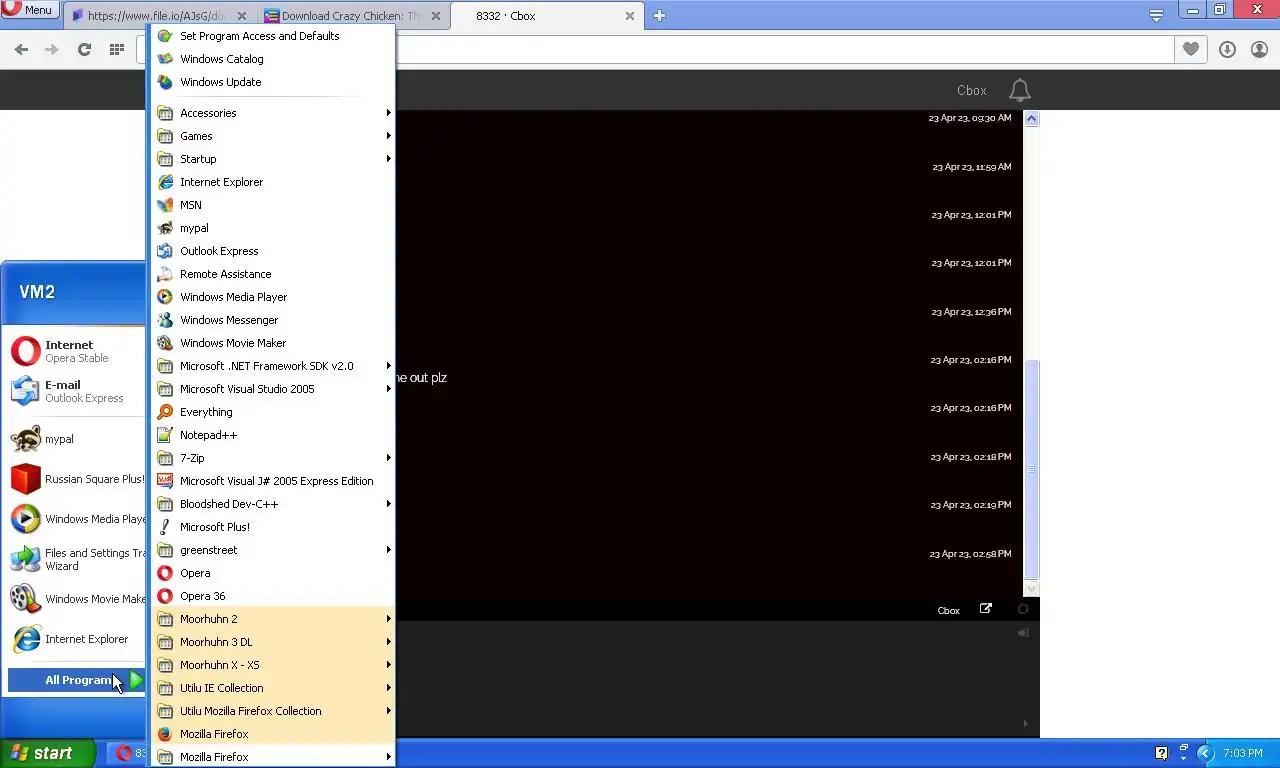Open Utilu Mozilla Firefox Collection folder
The width and height of the screenshot is (1280, 768).
click(x=272, y=711)
